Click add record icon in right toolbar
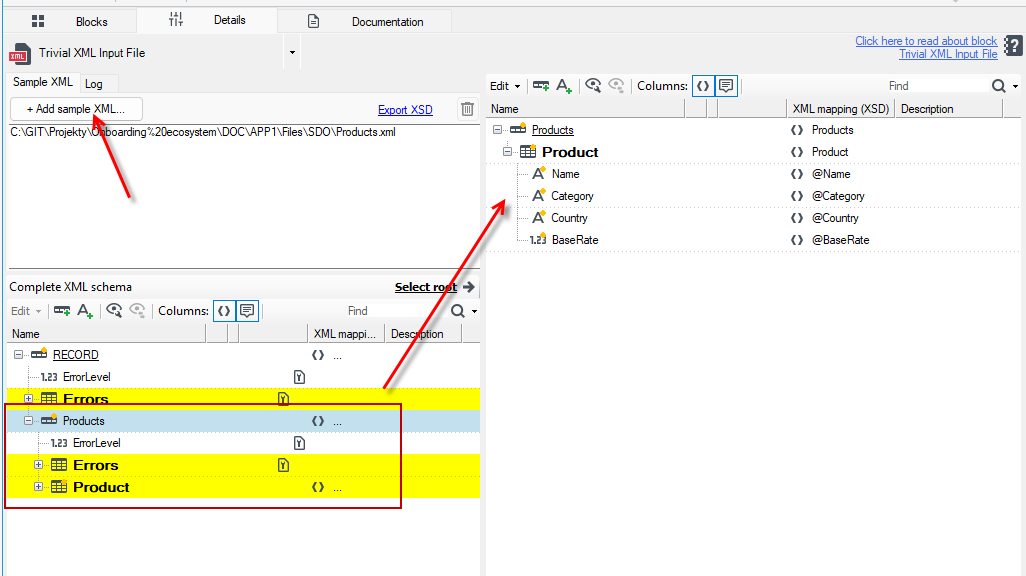This screenshot has height=576, width=1026. point(540,86)
